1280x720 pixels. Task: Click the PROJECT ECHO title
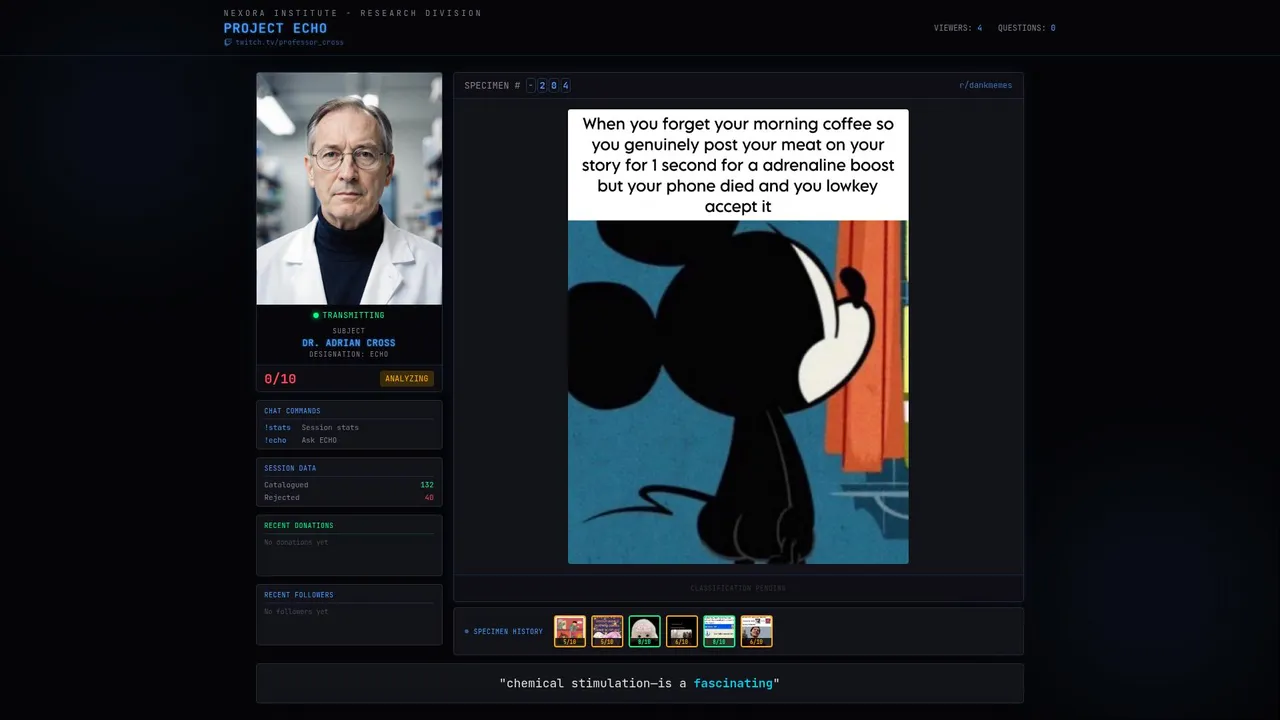tap(275, 28)
